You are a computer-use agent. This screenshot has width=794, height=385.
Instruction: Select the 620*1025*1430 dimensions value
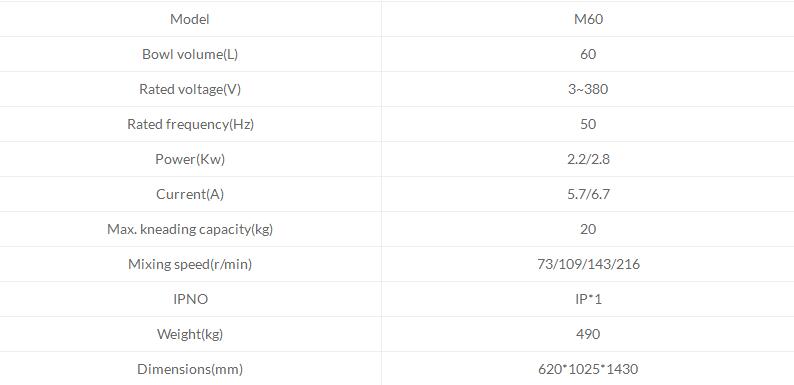[x=588, y=369]
